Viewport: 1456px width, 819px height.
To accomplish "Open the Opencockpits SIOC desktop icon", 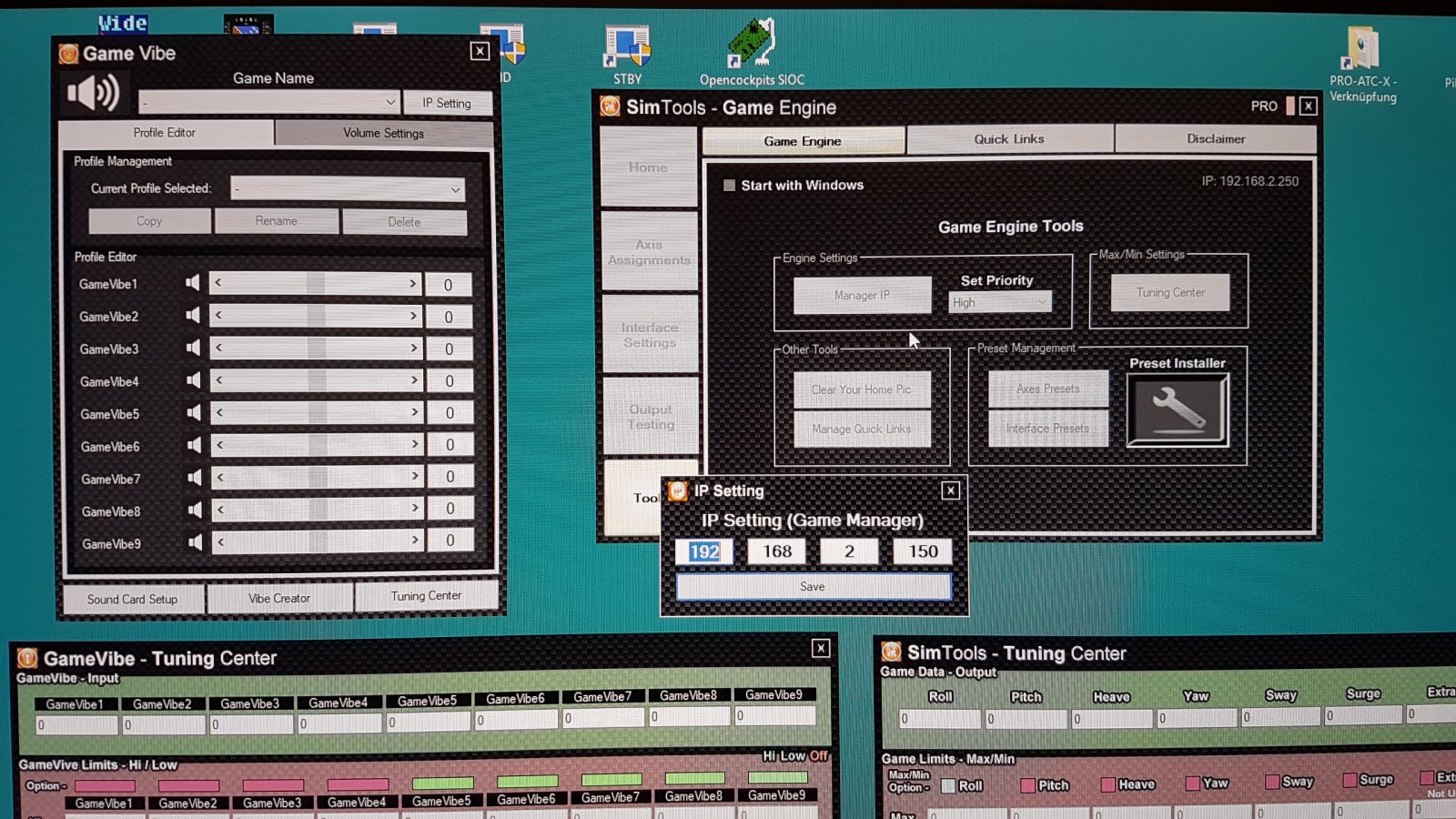I will (x=752, y=53).
